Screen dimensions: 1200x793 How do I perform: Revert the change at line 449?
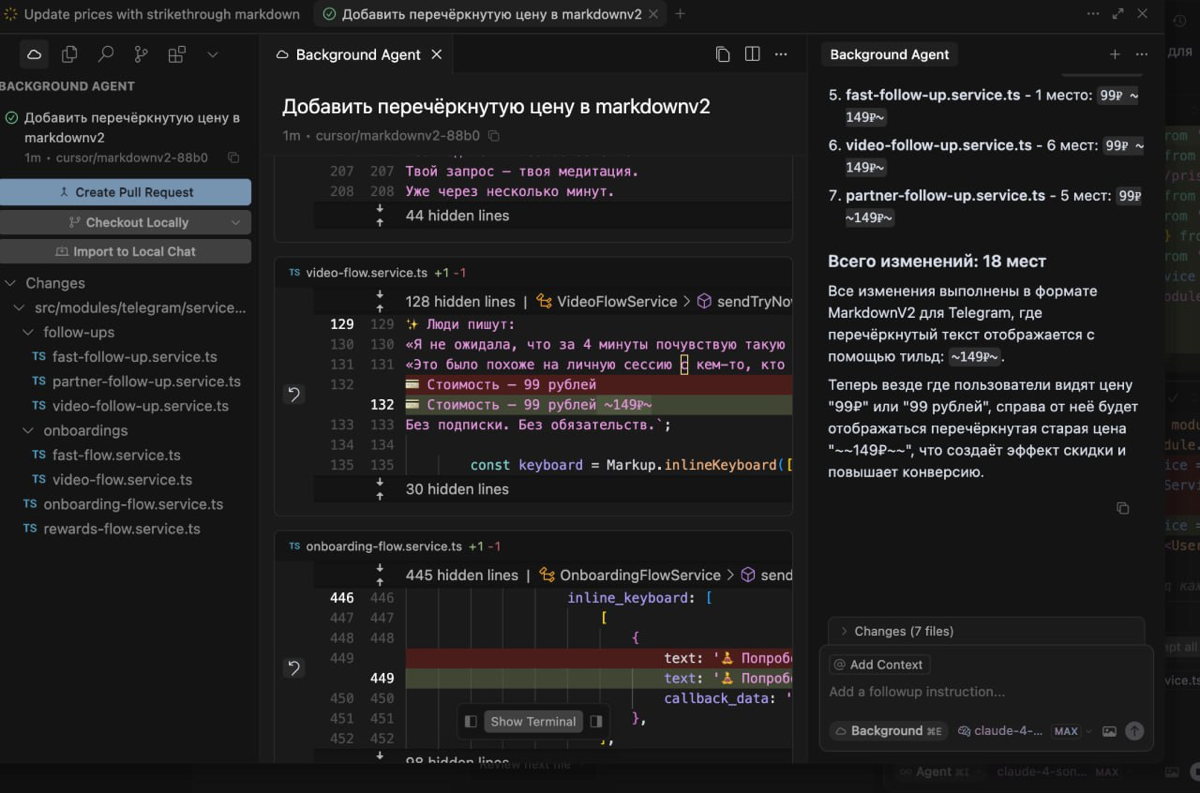[293, 668]
